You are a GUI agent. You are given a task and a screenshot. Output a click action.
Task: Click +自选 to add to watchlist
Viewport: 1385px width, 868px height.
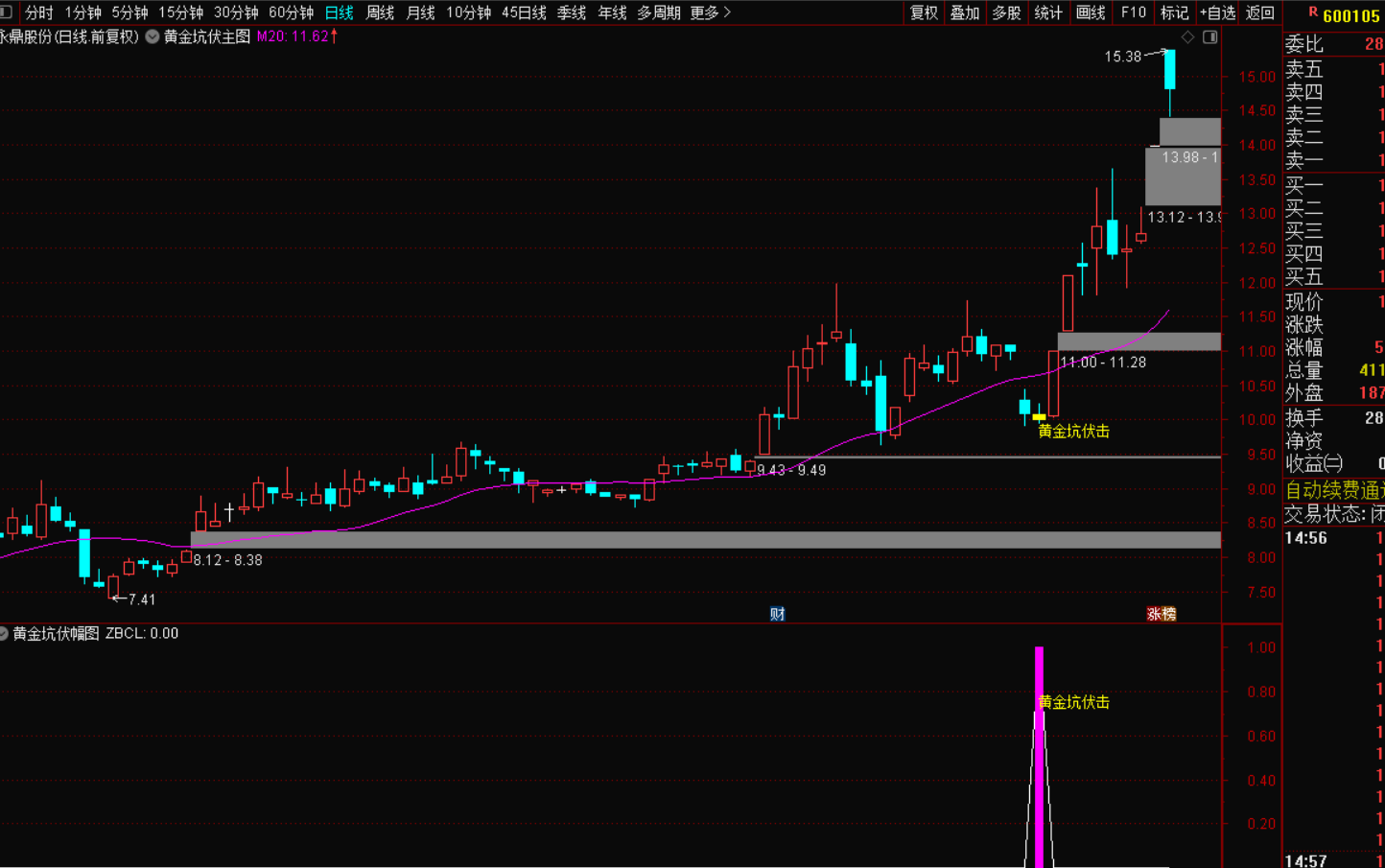[x=1217, y=12]
